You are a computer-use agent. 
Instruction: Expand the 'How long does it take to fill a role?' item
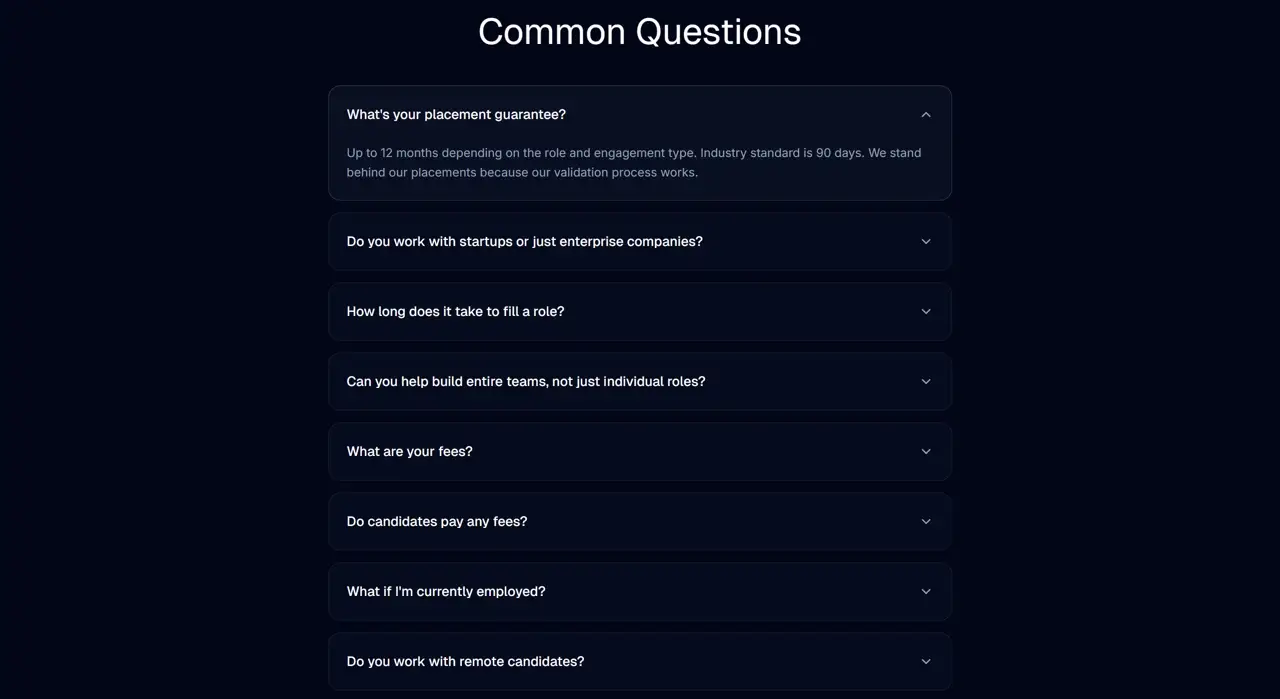point(640,311)
